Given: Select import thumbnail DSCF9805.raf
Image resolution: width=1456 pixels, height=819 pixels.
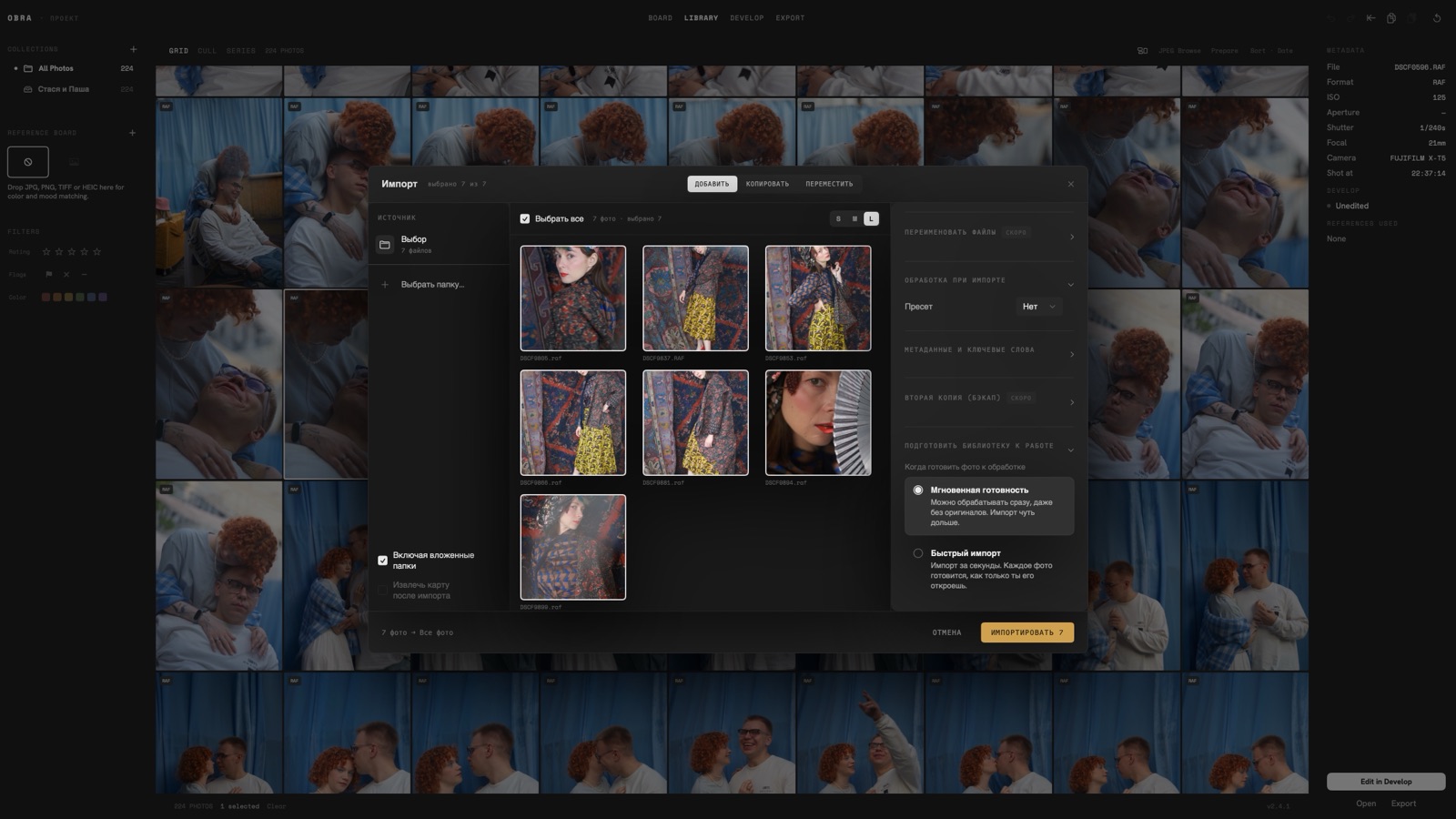Looking at the screenshot, I should [x=573, y=298].
